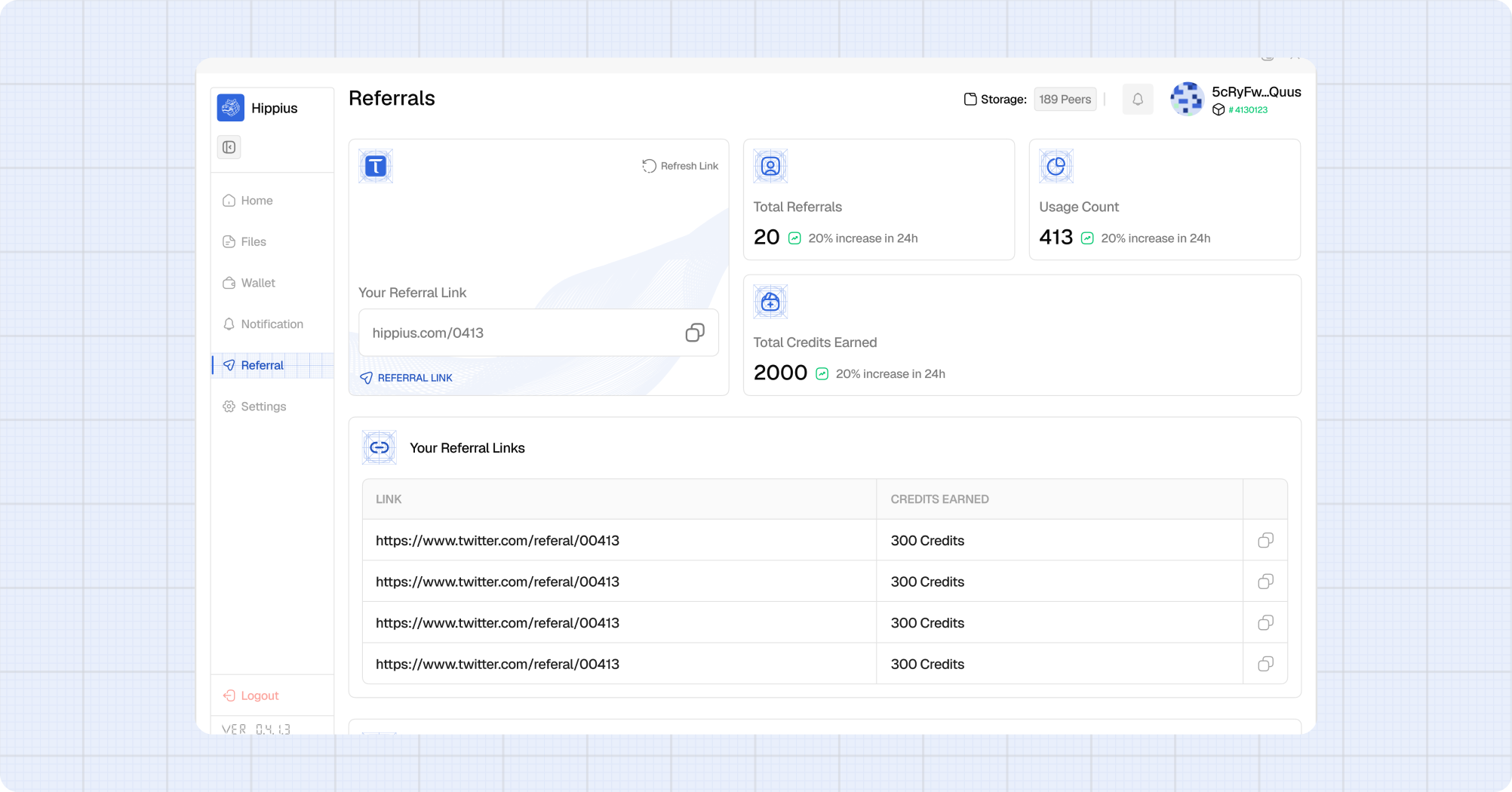The image size is (1512, 792).
Task: Click the Refresh Link button
Action: pyautogui.click(x=681, y=166)
